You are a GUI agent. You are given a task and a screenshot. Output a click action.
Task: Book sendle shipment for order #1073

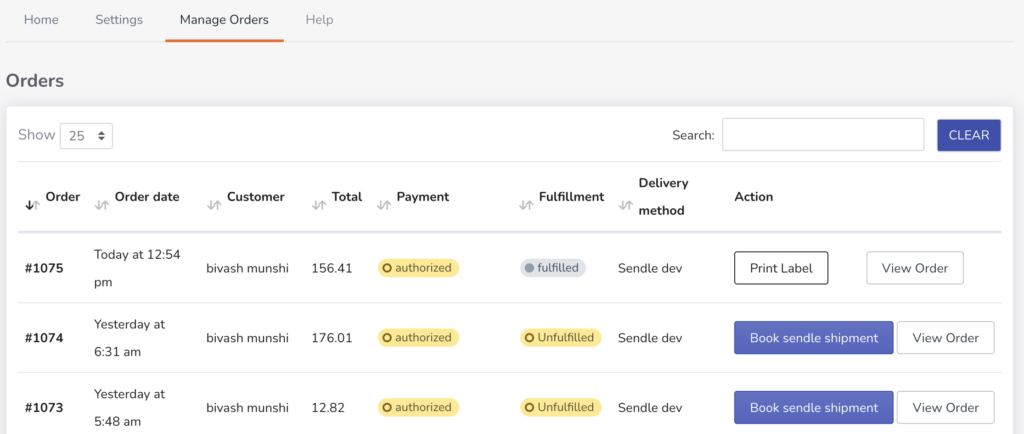[813, 407]
